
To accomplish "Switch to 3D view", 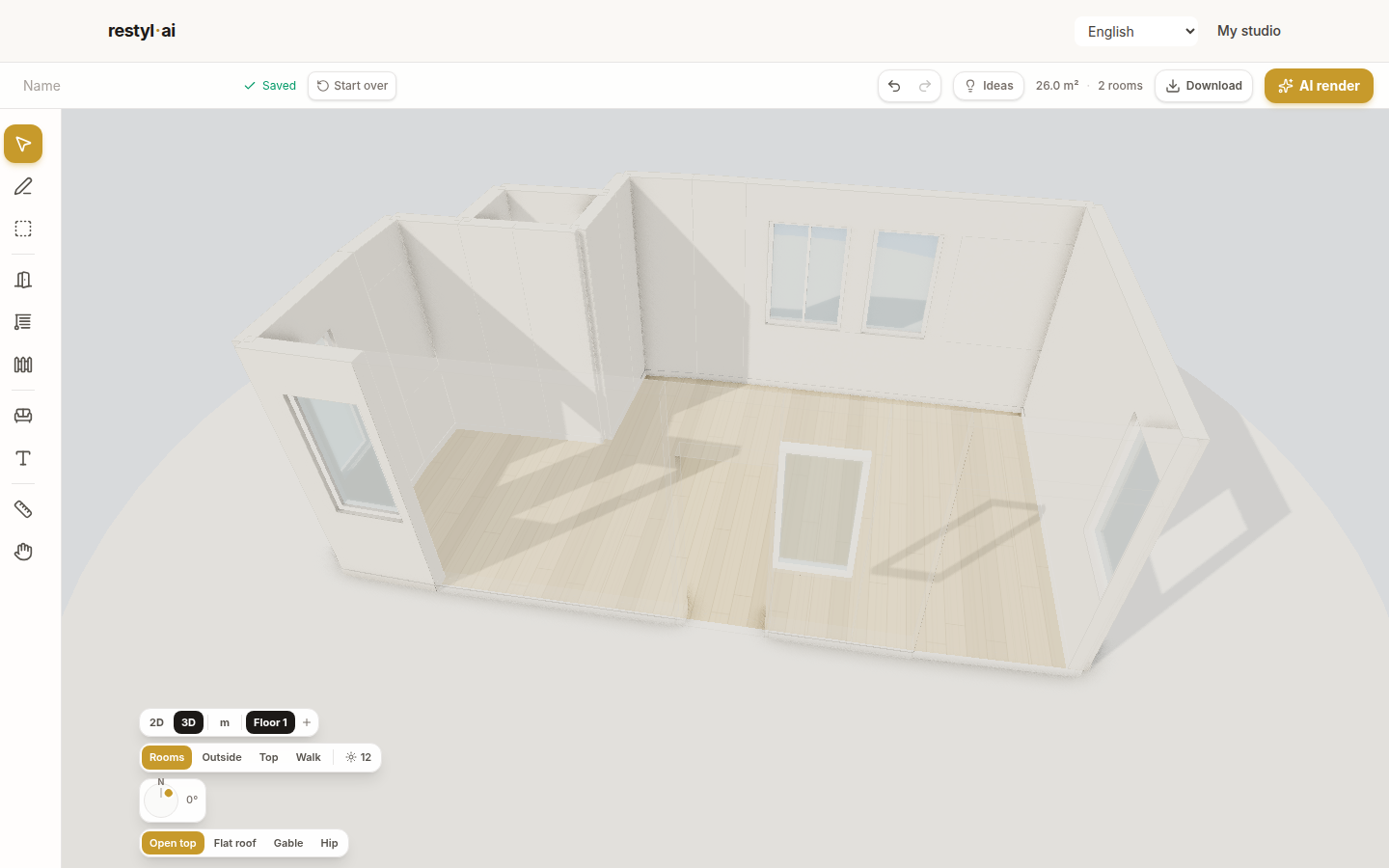I will [x=188, y=722].
